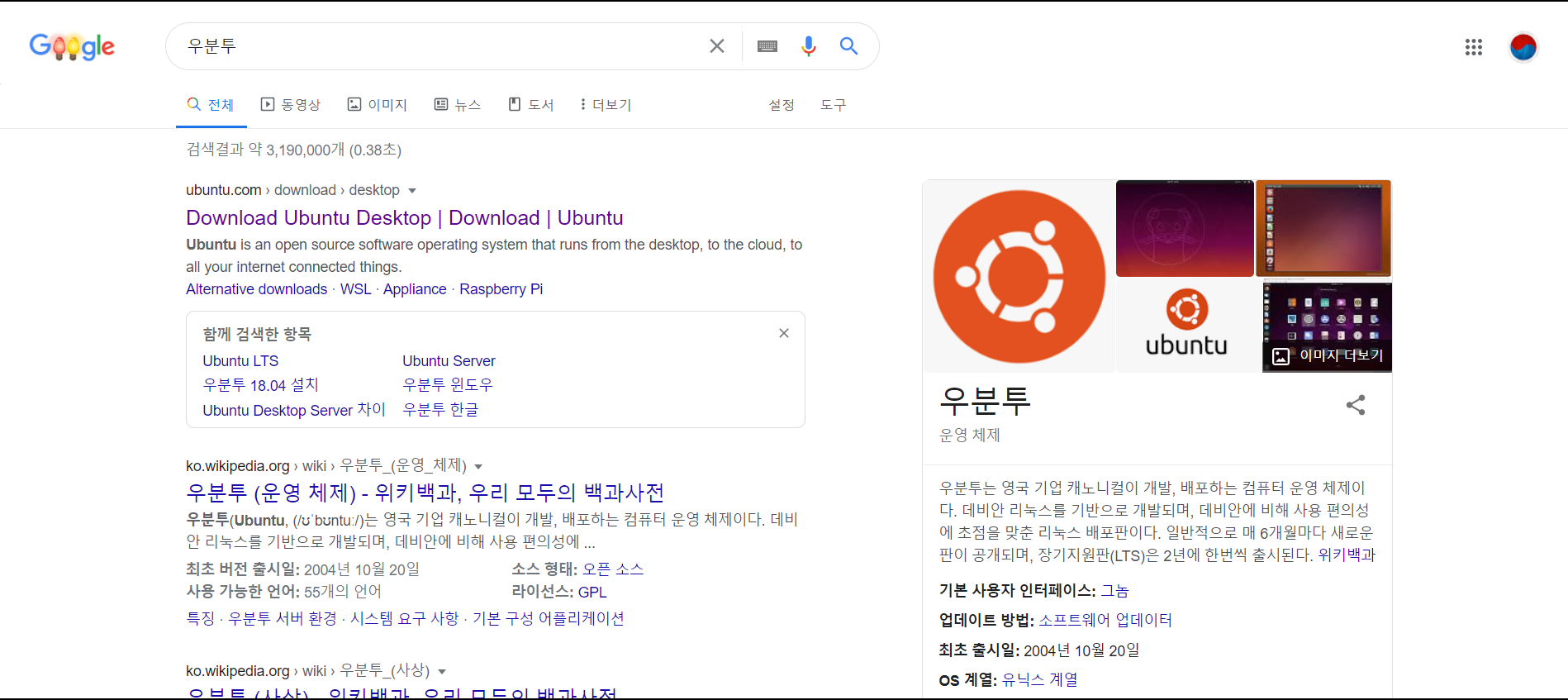Screen dimensions: 1568x700
Task: Close the 함께 검색한 항목 box
Action: [x=784, y=333]
